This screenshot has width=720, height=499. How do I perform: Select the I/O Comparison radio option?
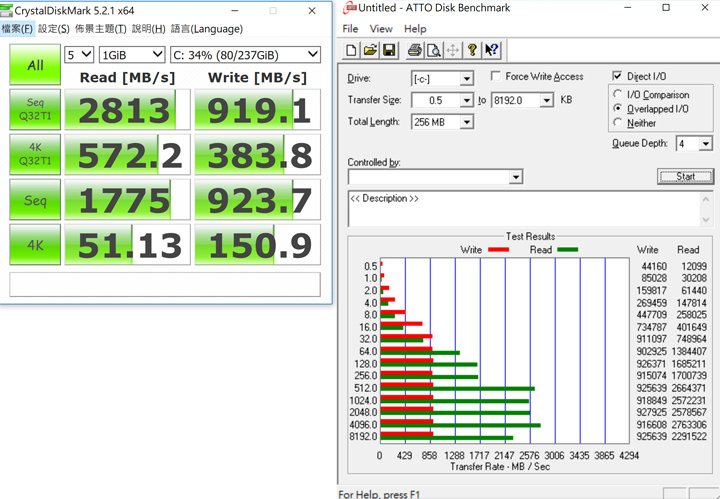(618, 93)
